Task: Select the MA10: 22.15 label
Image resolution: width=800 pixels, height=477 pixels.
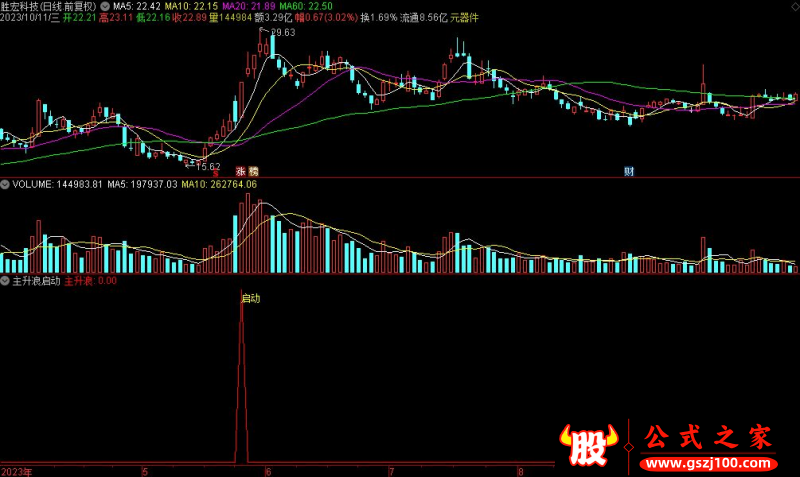Action: click(191, 6)
